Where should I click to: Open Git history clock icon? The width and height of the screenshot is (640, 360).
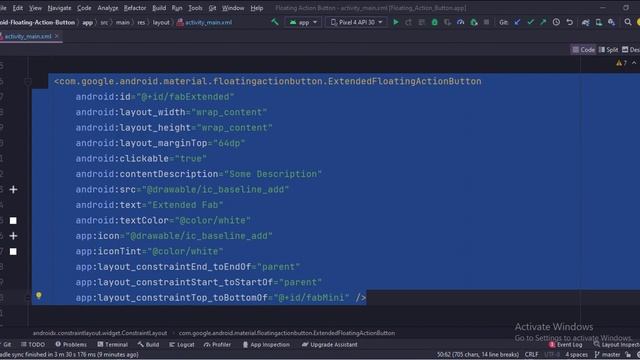click(556, 22)
